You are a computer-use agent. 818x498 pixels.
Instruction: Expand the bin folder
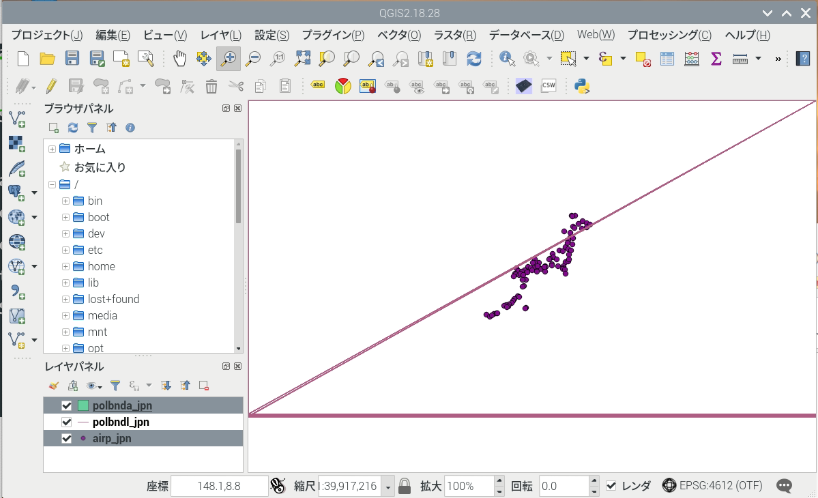[x=66, y=201]
